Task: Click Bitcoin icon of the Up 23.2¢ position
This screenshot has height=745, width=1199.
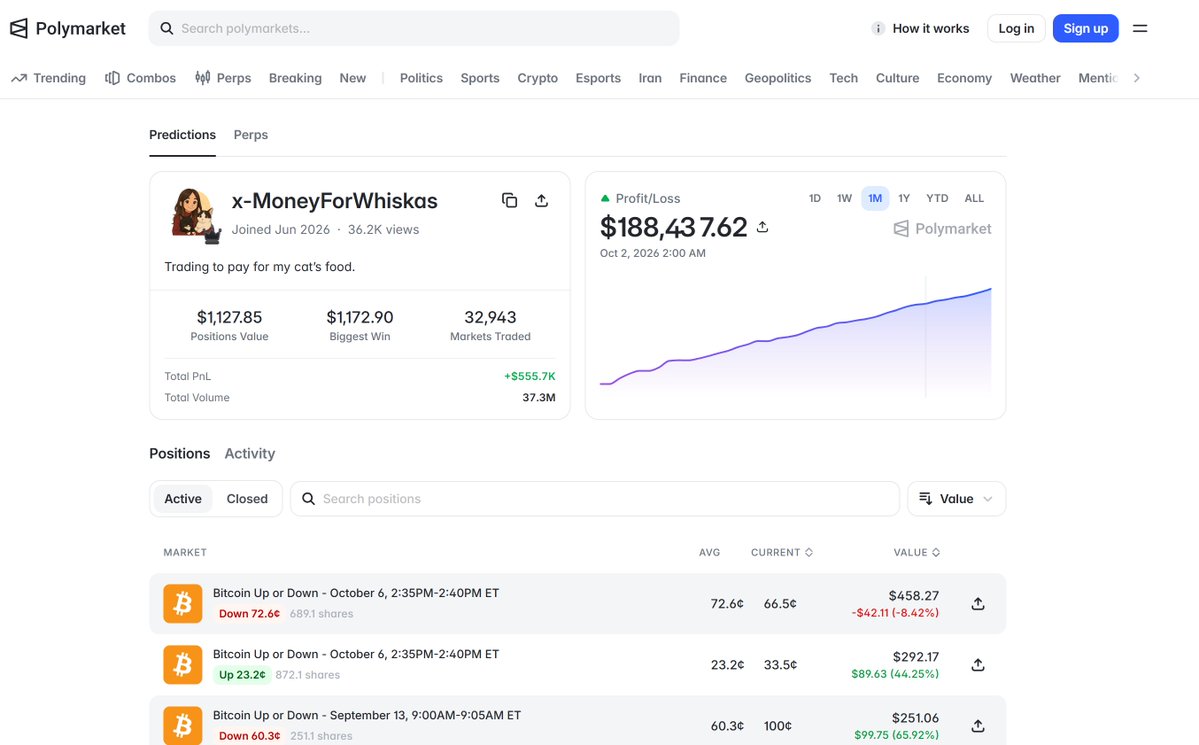Action: [183, 665]
